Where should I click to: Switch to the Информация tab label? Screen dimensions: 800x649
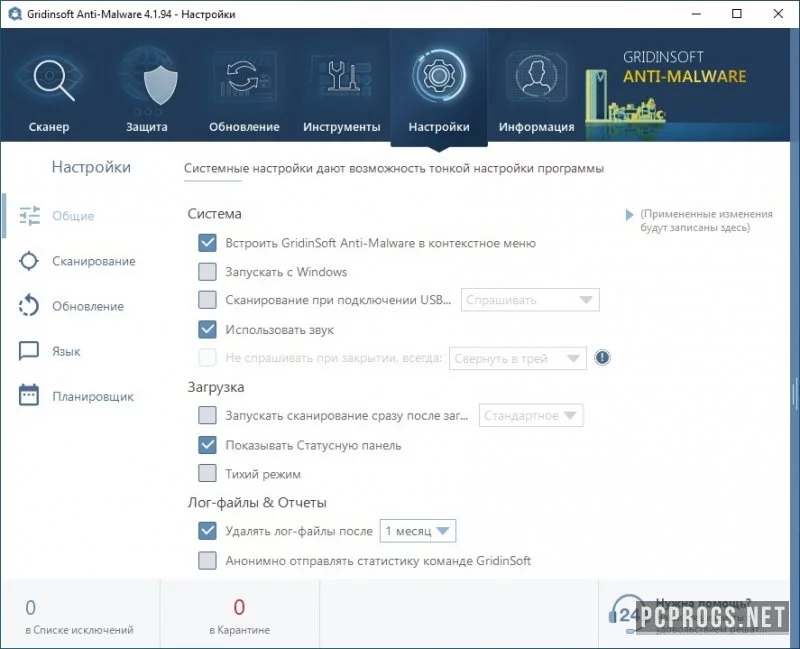point(537,127)
